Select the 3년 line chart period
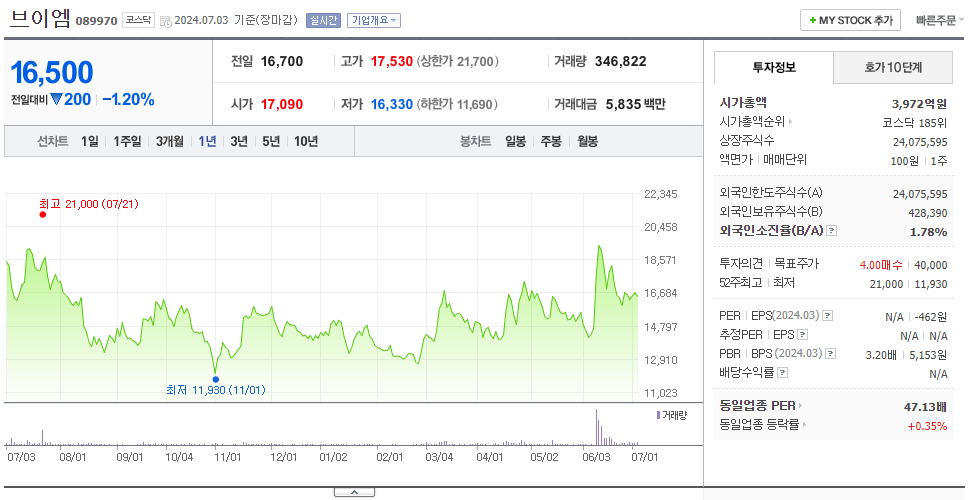Image resolution: width=968 pixels, height=500 pixels. (239, 141)
